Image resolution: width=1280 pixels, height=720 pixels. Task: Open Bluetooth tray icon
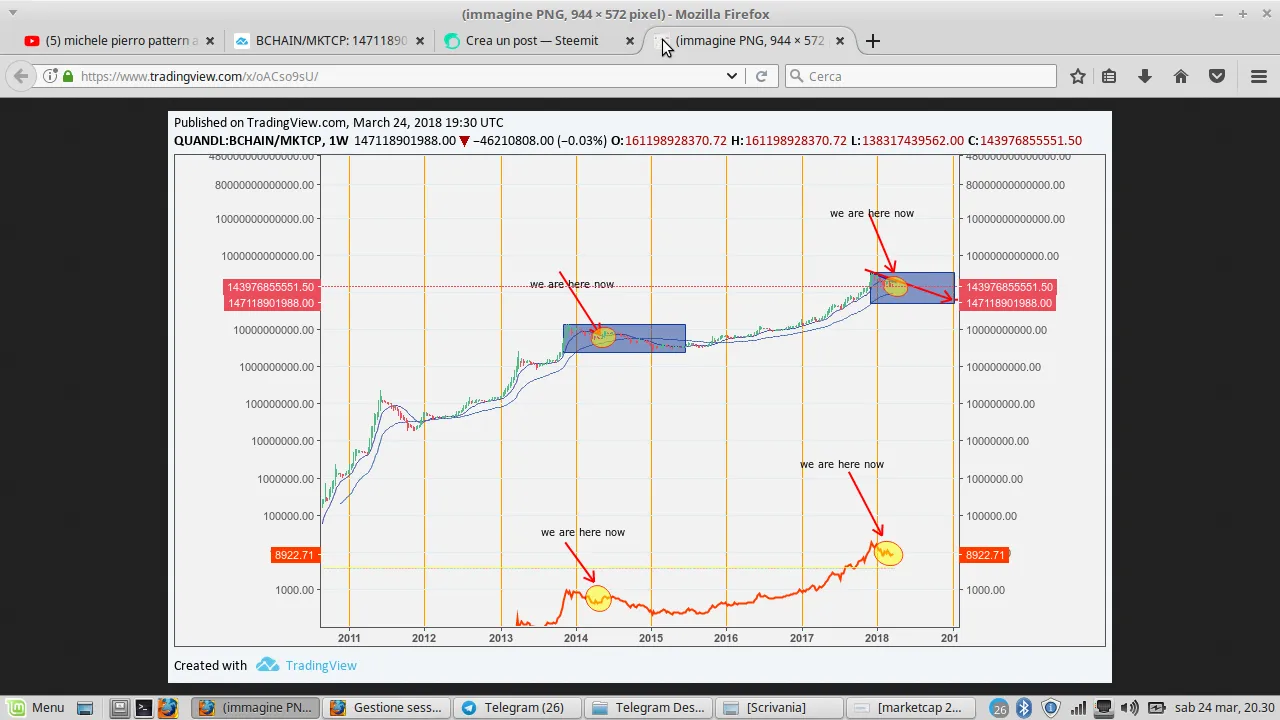(1024, 708)
